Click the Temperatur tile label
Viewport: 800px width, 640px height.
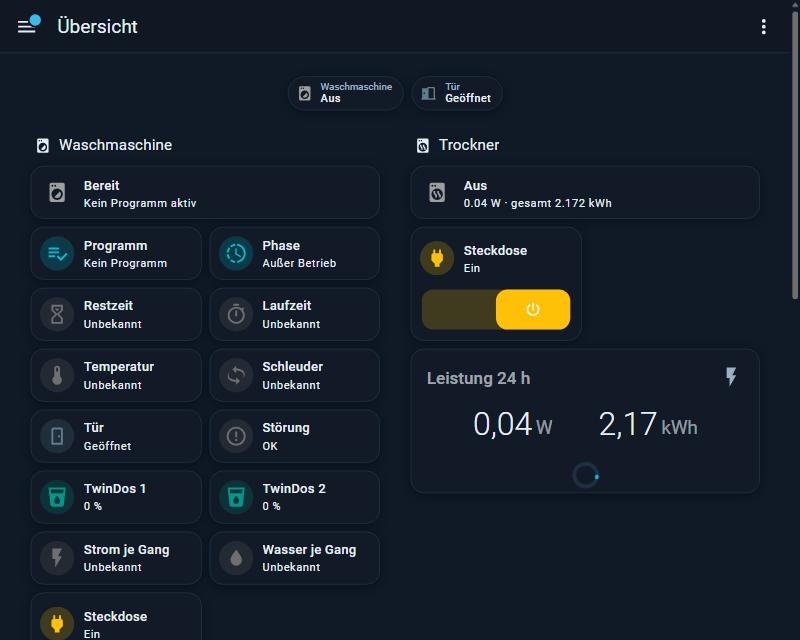[x=118, y=367]
